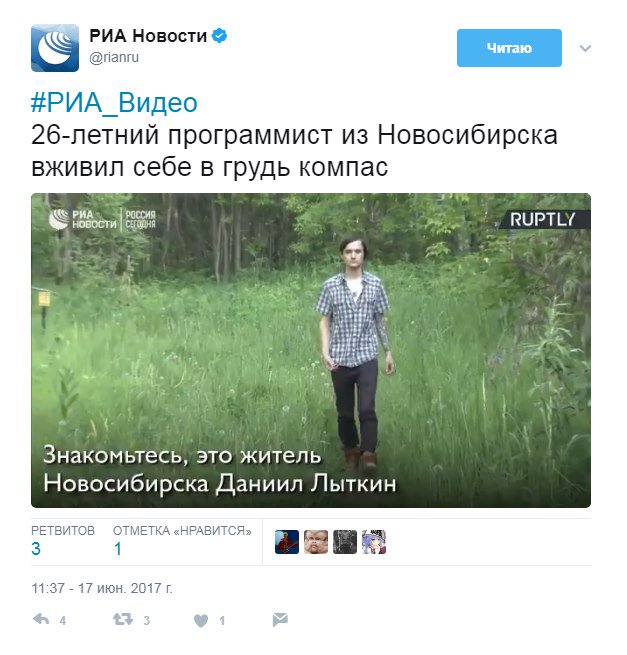Image resolution: width=627 pixels, height=655 pixels.
Task: Open the РИА Новости profile avatar
Action: (x=55, y=48)
